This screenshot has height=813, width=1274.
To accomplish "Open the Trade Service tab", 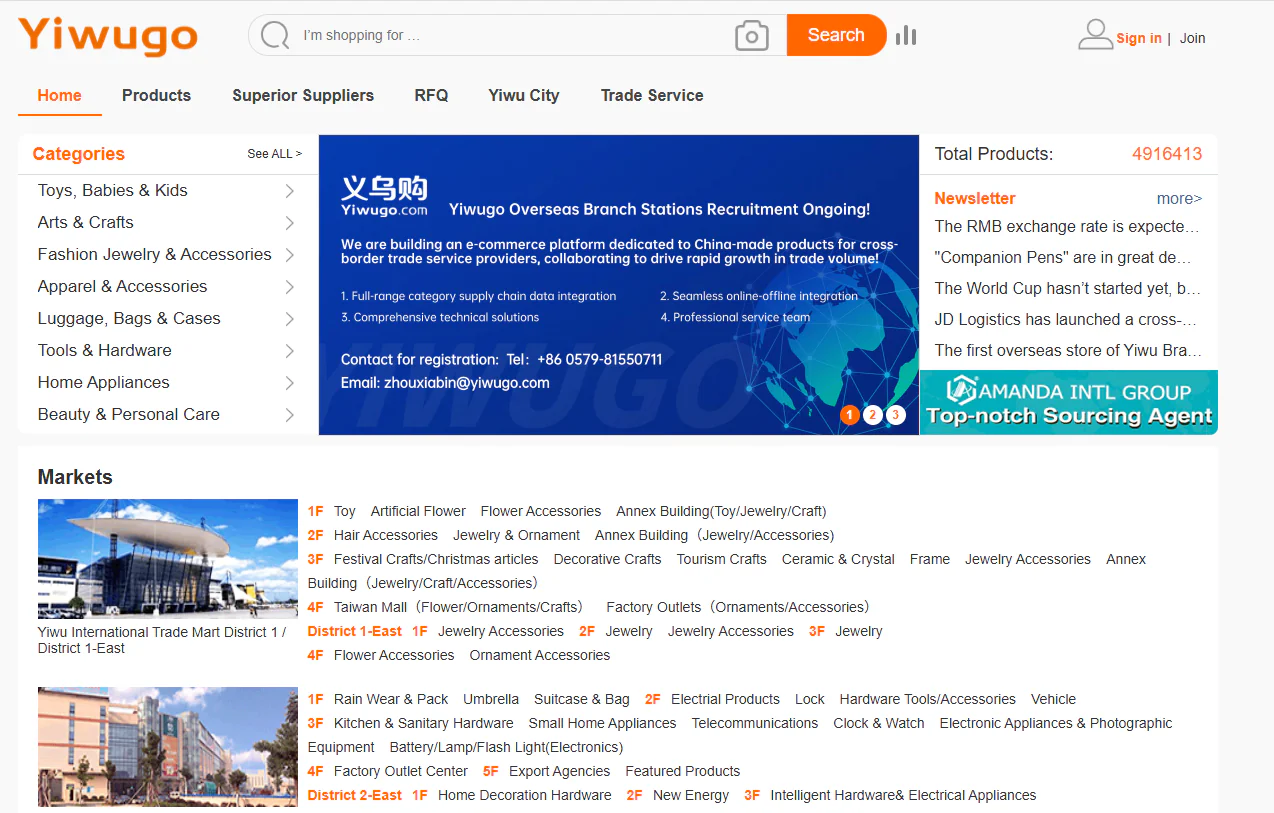I will tap(652, 96).
